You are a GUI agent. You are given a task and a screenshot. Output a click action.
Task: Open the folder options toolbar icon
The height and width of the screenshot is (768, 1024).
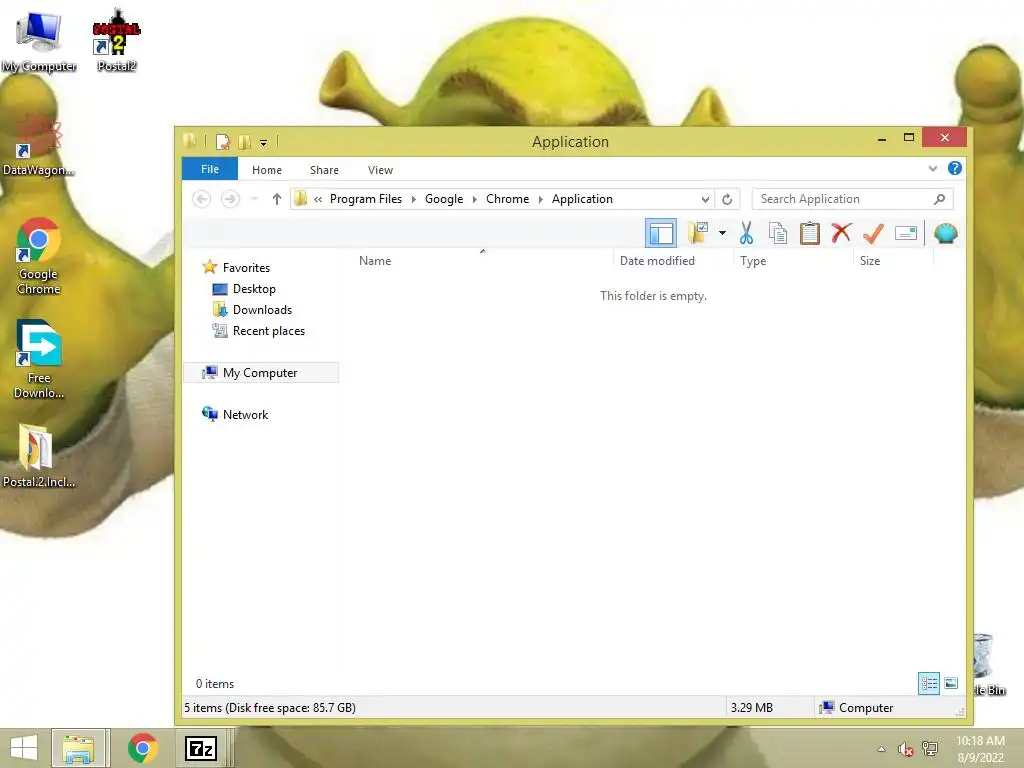[x=698, y=233]
